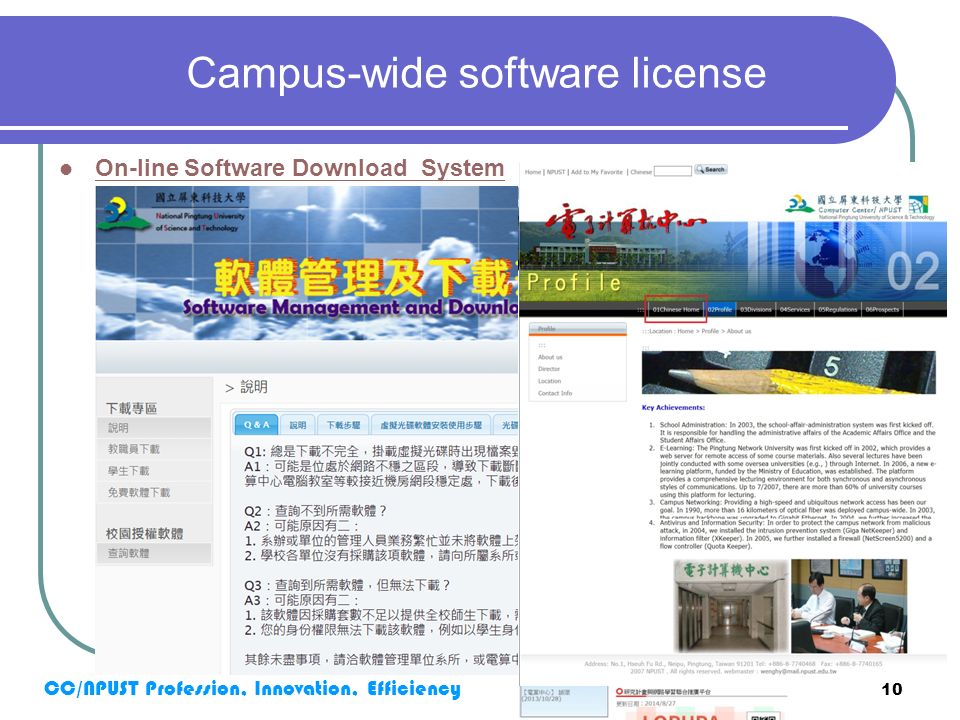960x720 pixels.
Task: Open the Home link in the top bar
Action: click(x=533, y=172)
